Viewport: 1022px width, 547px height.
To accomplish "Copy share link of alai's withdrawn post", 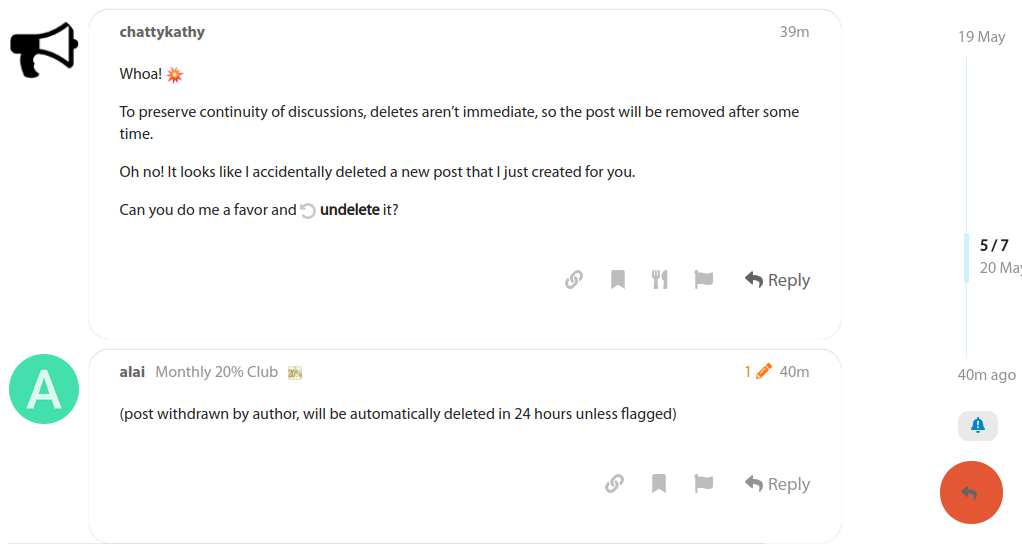I will (615, 484).
